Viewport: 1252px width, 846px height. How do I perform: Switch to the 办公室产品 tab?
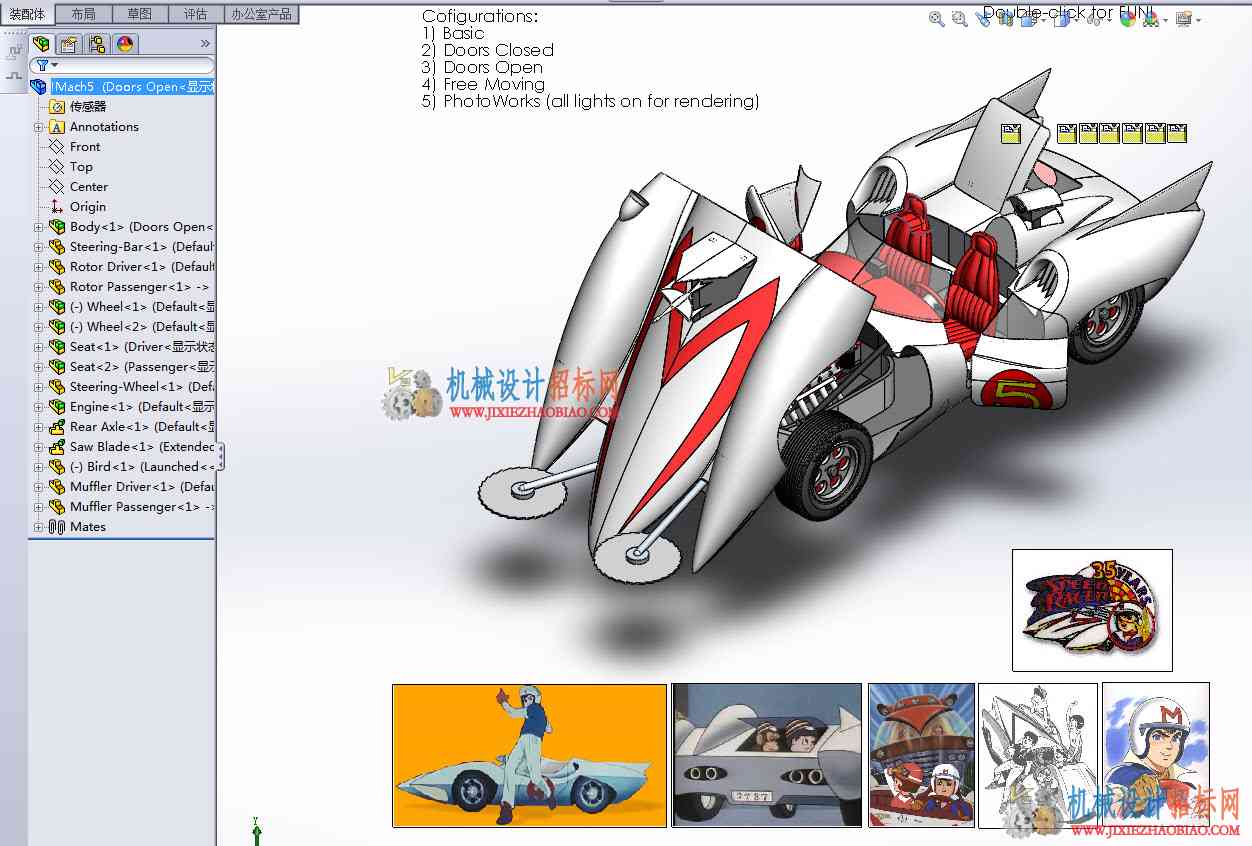261,14
